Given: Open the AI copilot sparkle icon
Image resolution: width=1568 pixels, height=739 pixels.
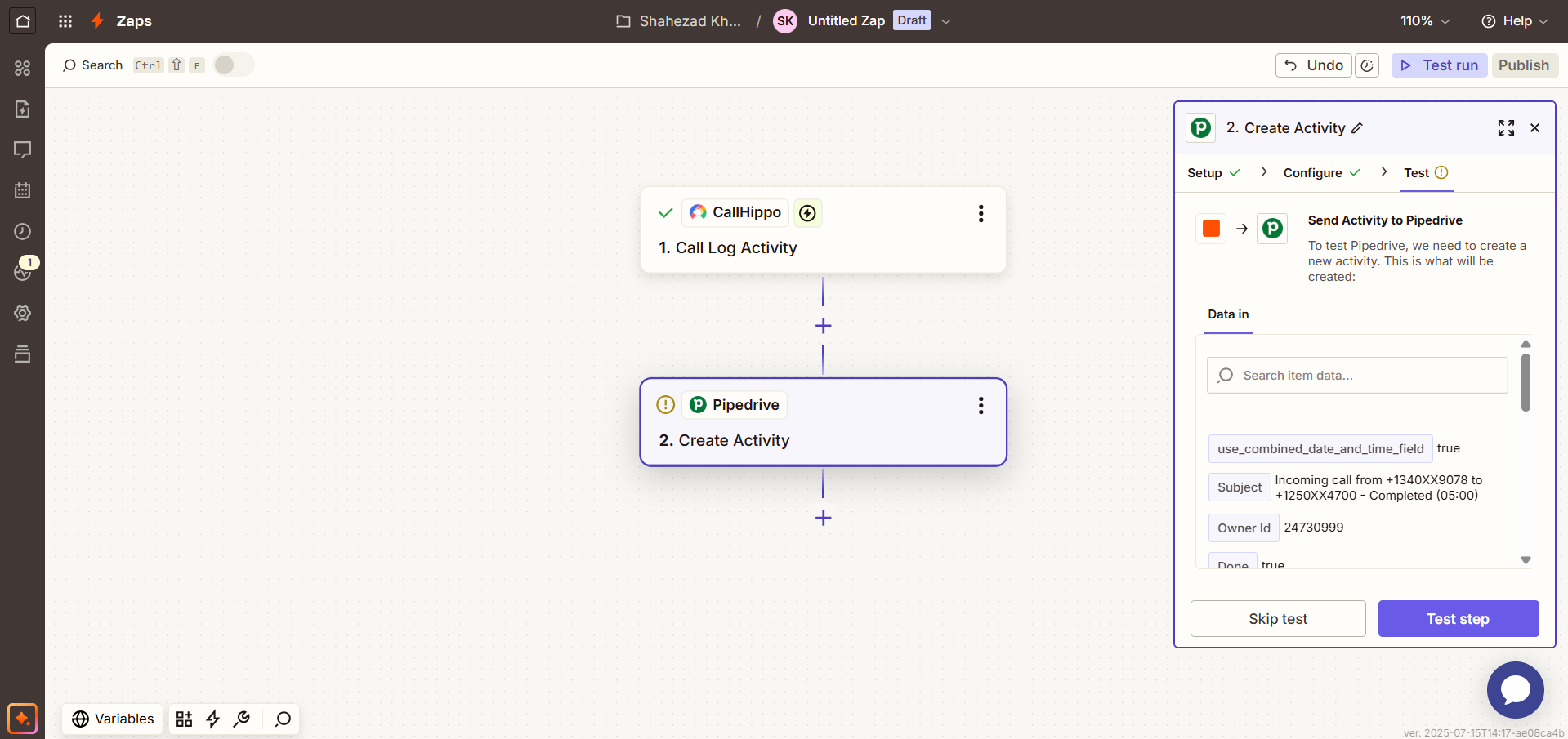Looking at the screenshot, I should pyautogui.click(x=22, y=719).
